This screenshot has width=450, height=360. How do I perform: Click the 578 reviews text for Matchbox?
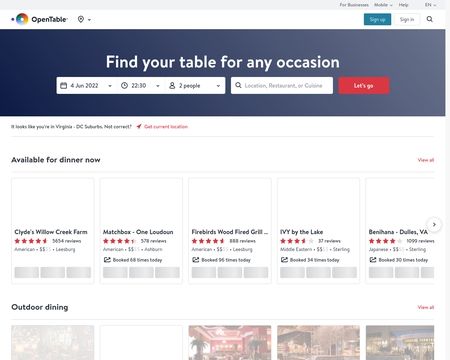coord(153,241)
